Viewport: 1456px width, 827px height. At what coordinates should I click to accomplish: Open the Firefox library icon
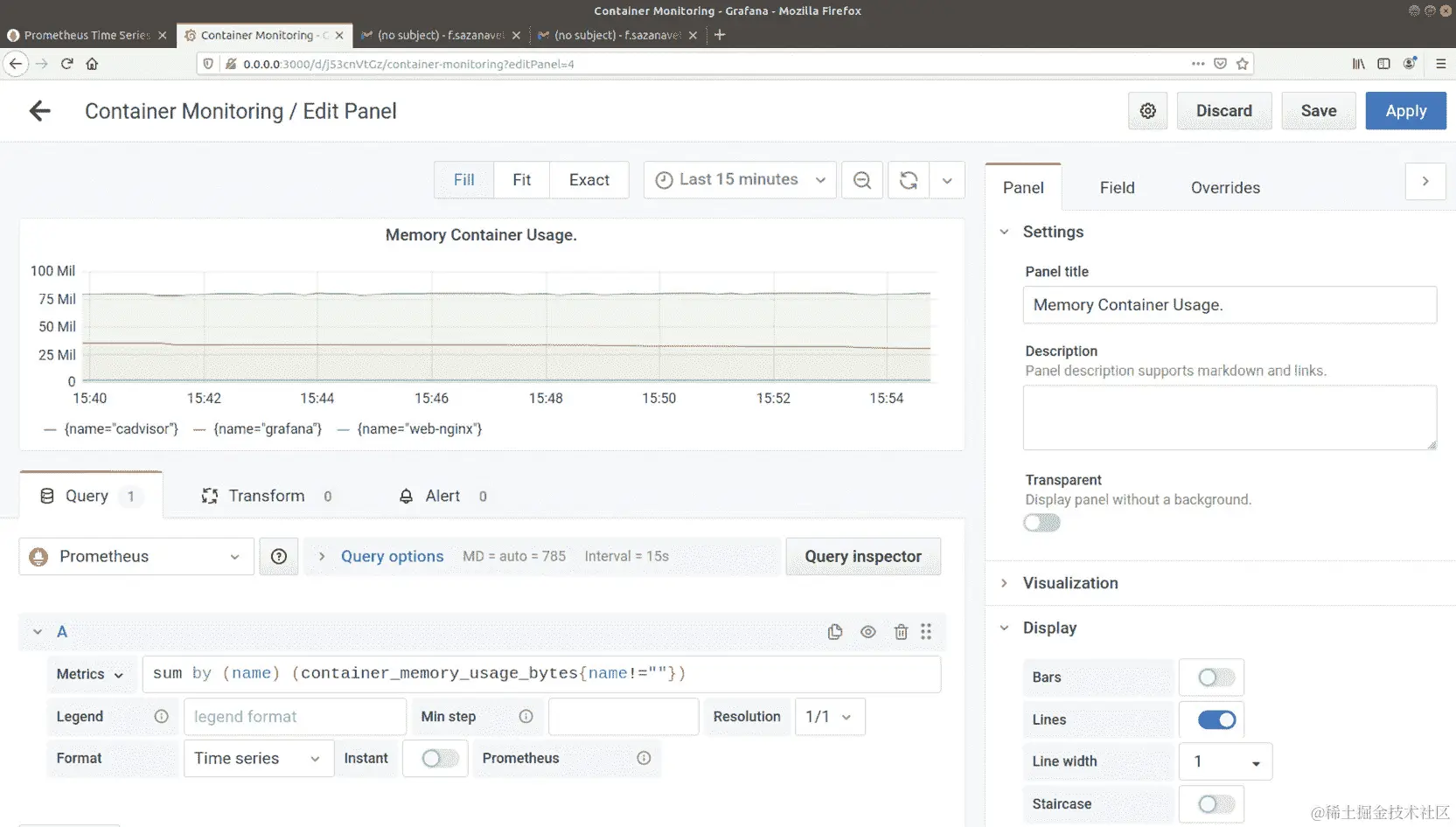[x=1359, y=64]
